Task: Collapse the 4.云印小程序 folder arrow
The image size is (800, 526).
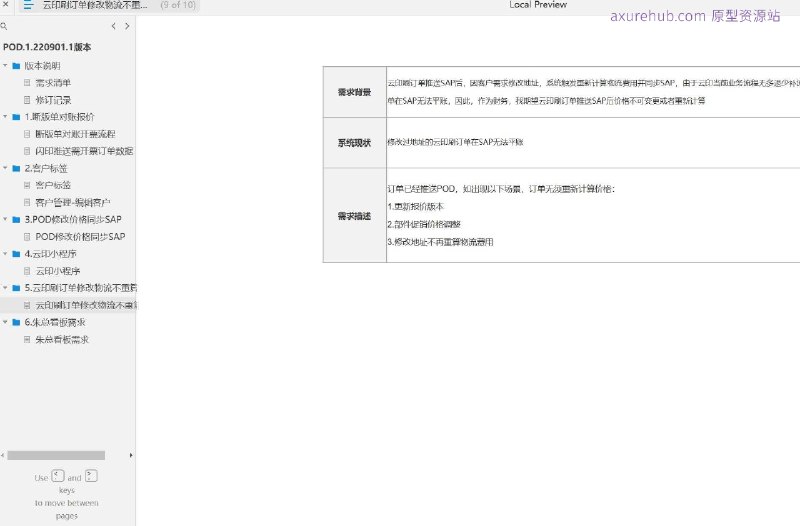Action: click(5, 254)
